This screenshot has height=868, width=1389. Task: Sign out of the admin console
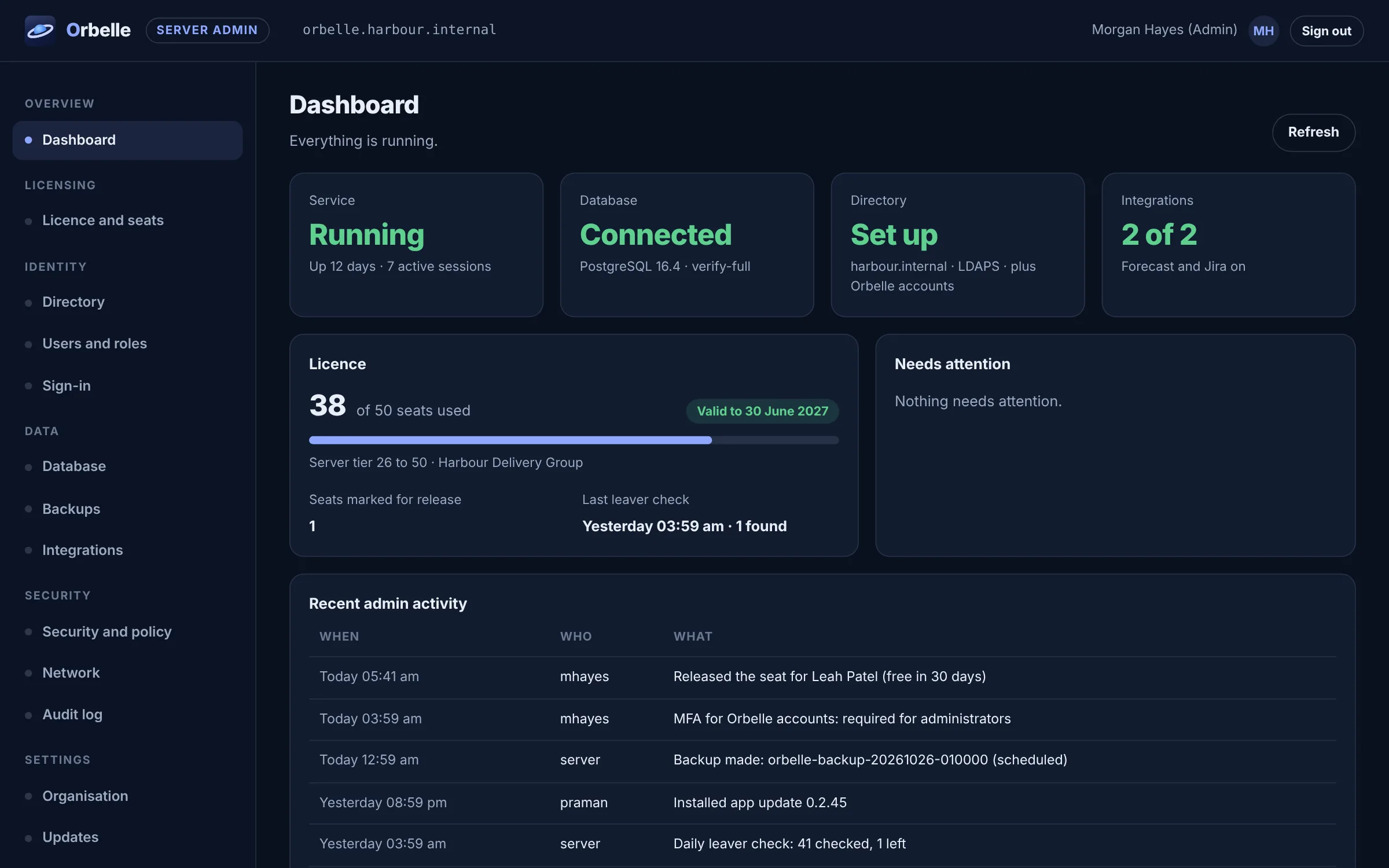point(1326,31)
